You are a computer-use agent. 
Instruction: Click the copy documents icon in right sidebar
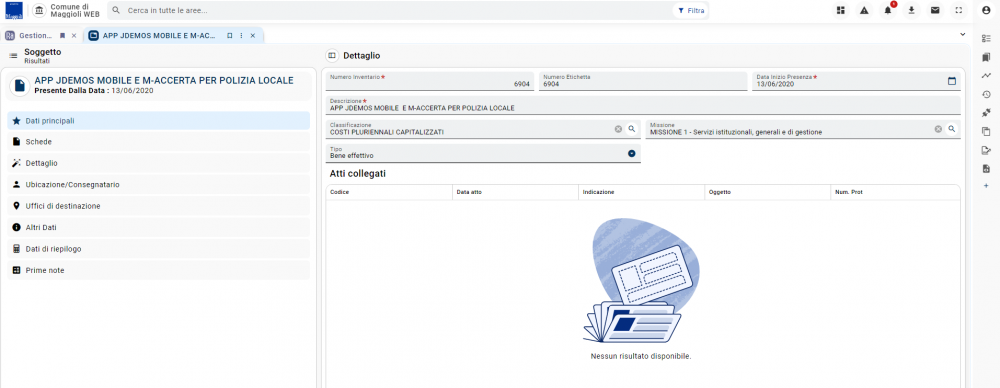tap(986, 131)
